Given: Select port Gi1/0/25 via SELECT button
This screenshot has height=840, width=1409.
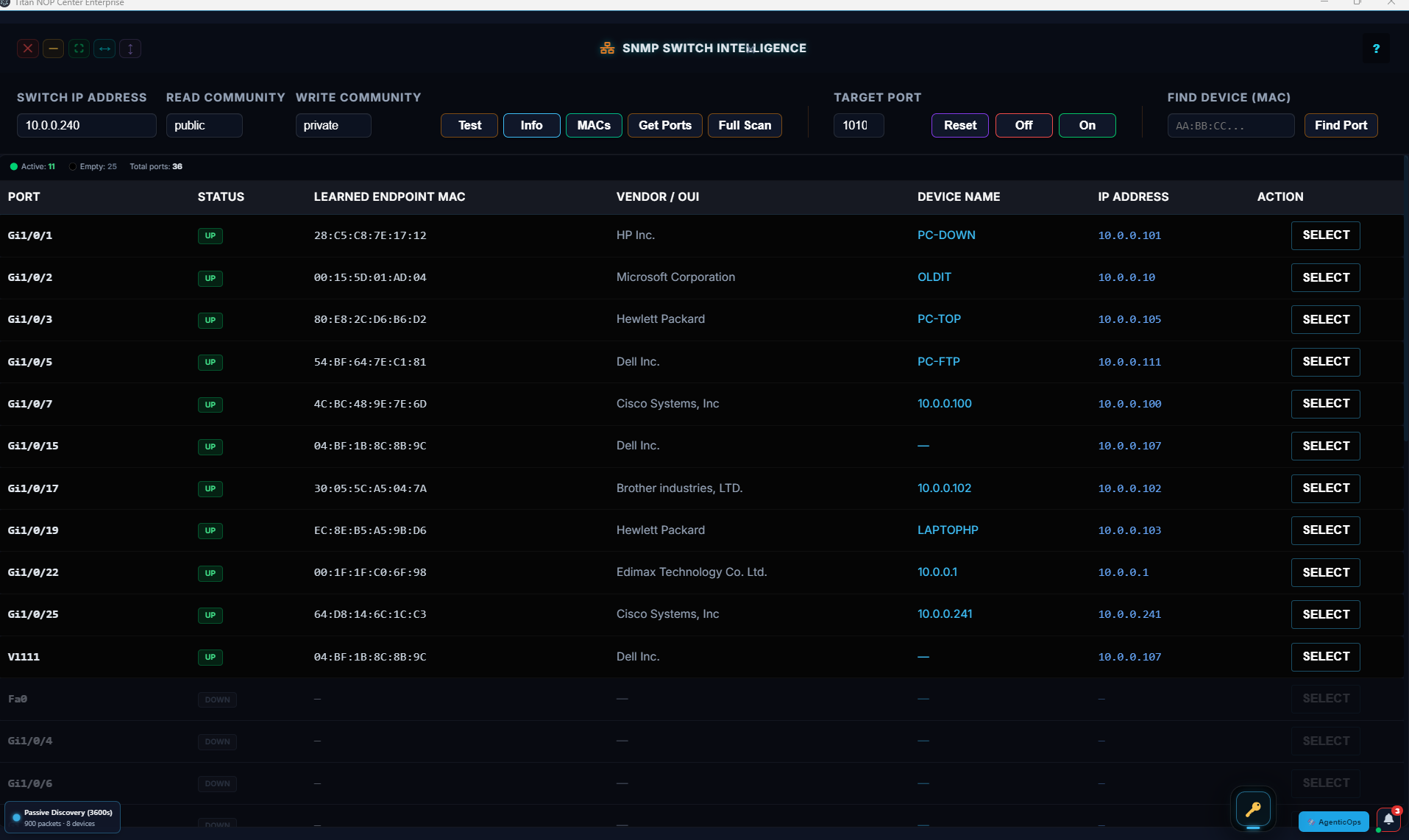Looking at the screenshot, I should (1326, 614).
